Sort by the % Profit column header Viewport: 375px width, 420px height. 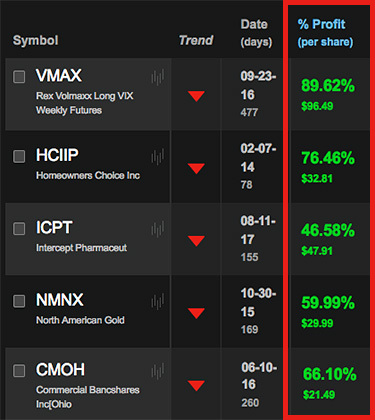tap(325, 33)
